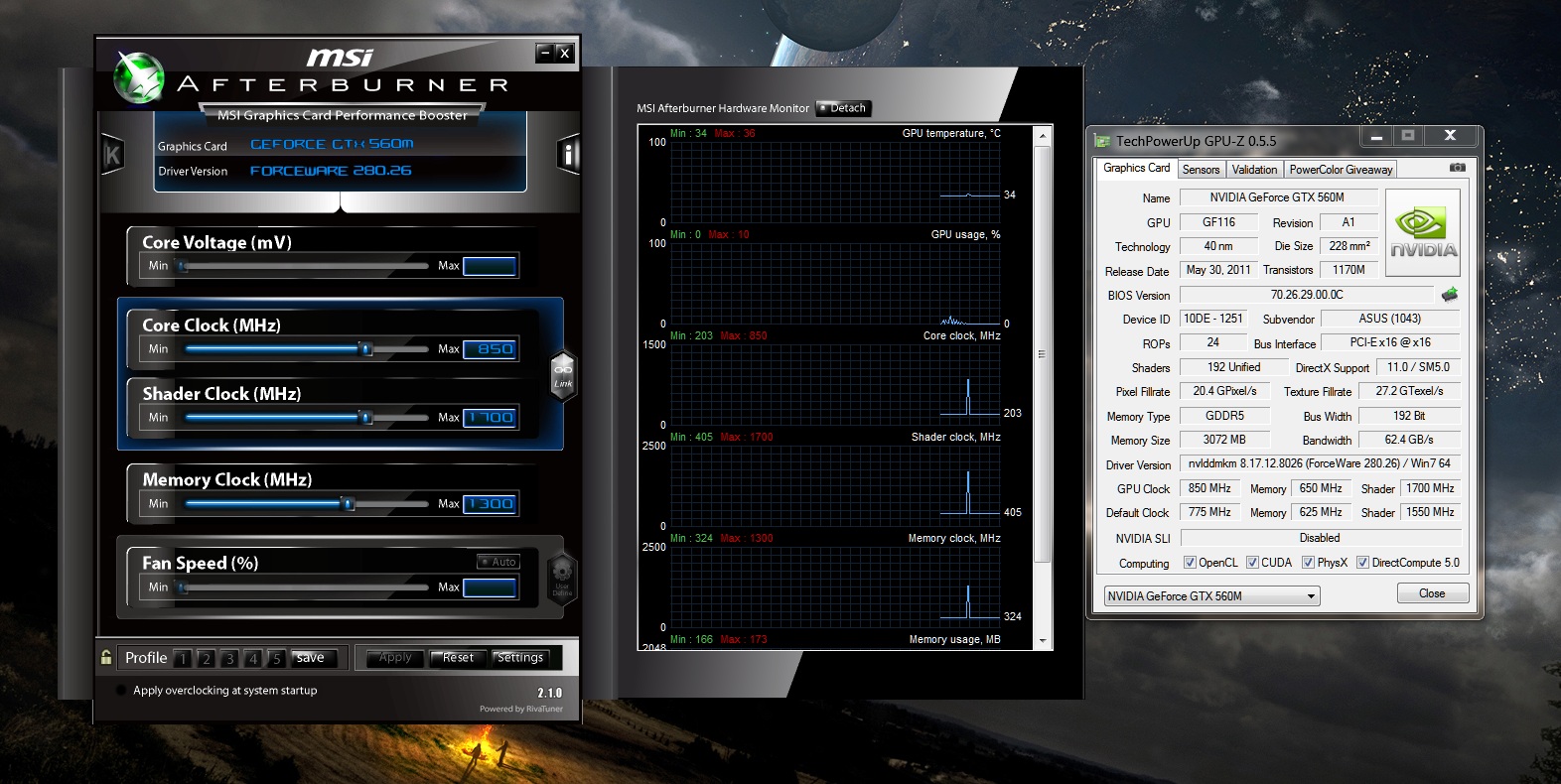This screenshot has width=1561, height=784.
Task: Click the fan User Define icon
Action: coord(562,579)
